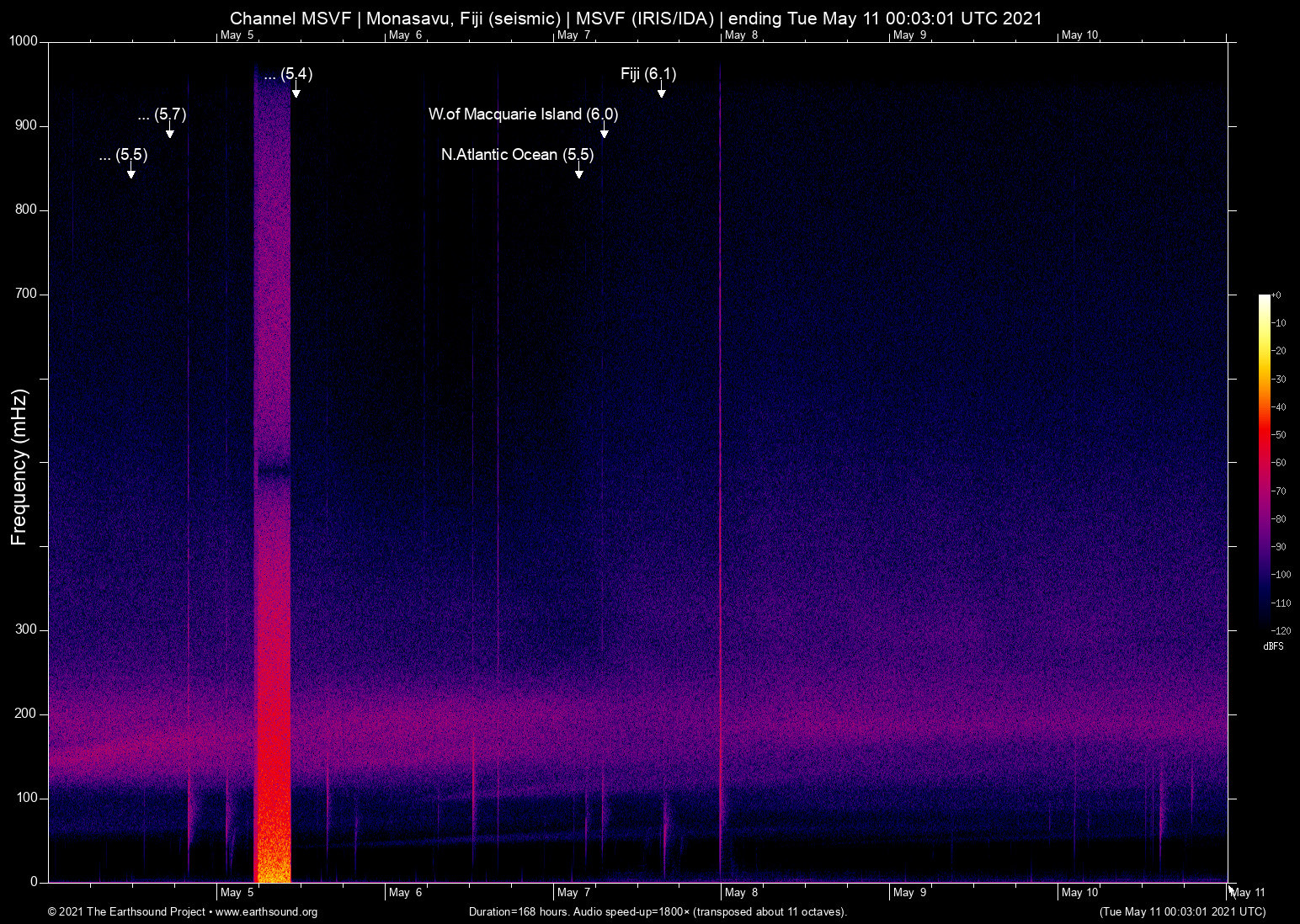Select the arrow under the ... (5.7) annotation
1300x924 pixels.
170,131
